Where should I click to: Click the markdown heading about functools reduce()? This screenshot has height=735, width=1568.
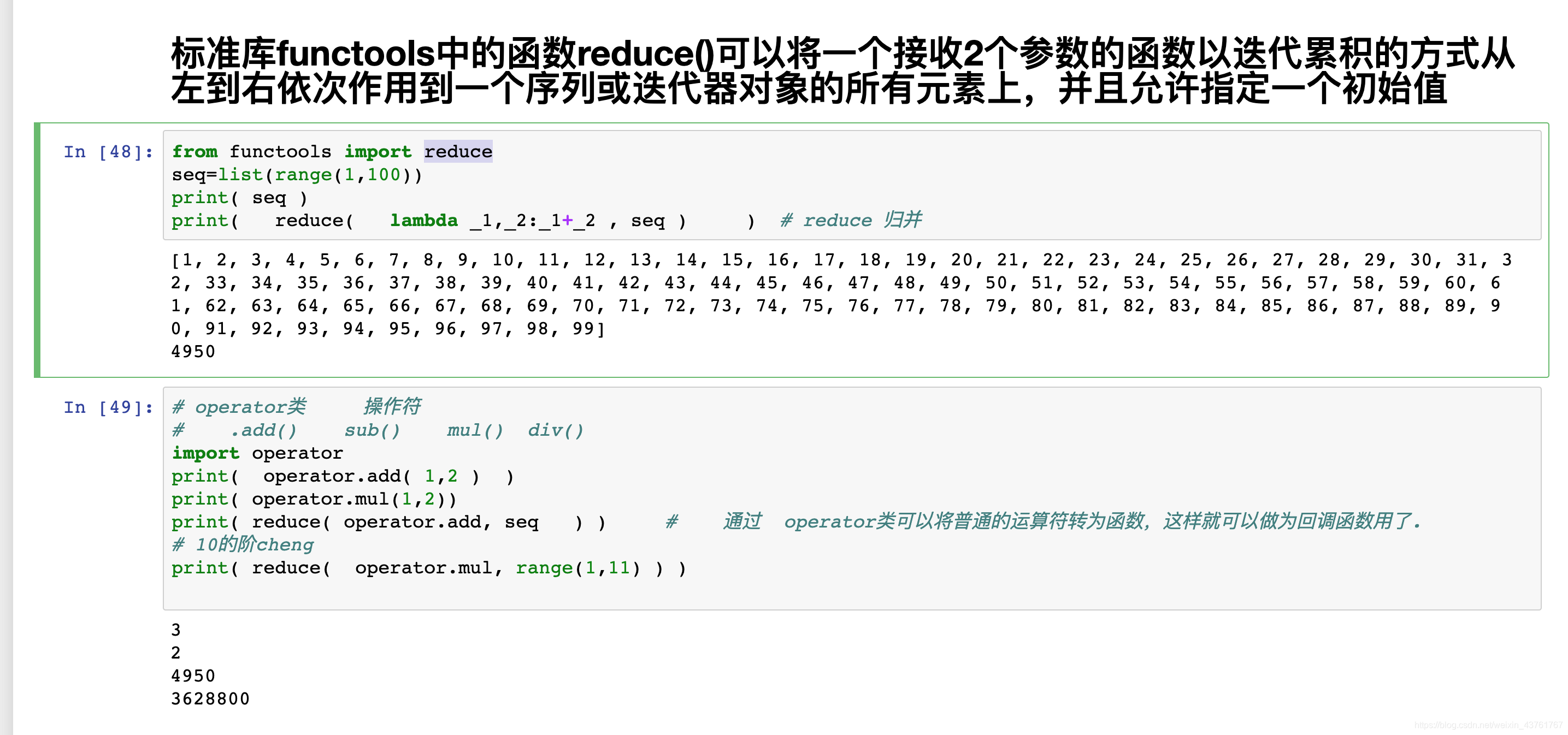click(x=842, y=70)
